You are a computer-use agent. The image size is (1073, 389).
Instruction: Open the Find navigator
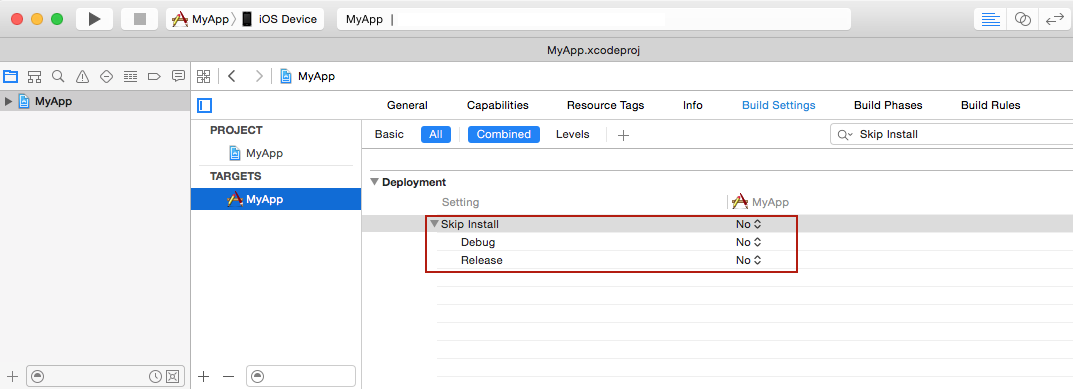pos(58,76)
